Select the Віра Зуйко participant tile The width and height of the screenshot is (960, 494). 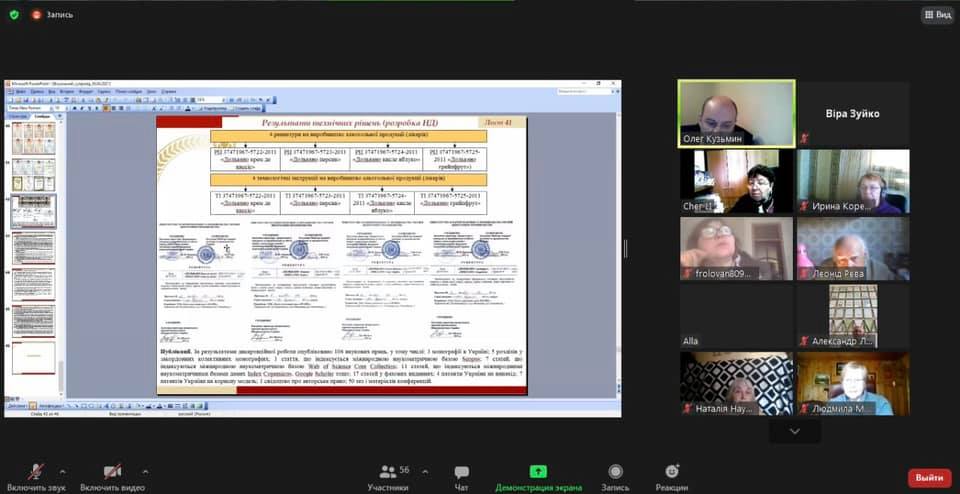[x=852, y=114]
